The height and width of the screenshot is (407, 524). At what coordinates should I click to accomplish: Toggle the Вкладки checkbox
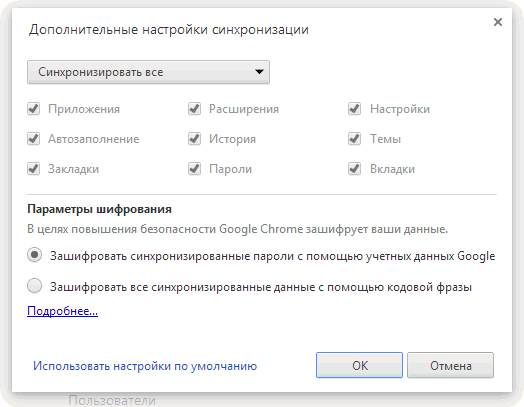[354, 168]
